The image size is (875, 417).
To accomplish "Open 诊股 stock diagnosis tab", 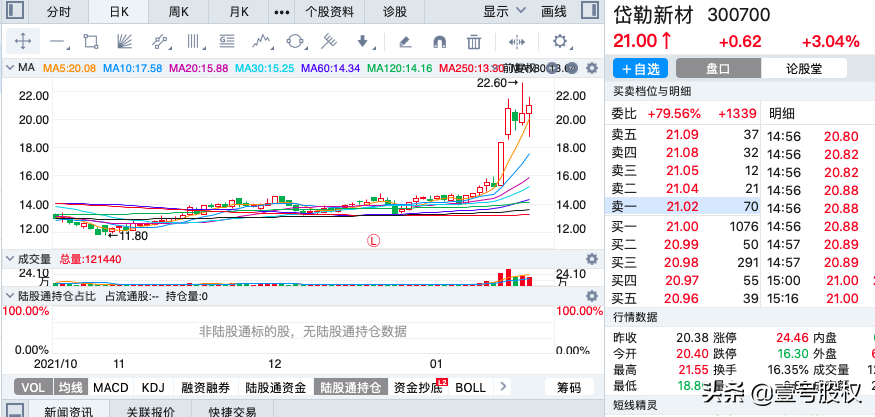I will [x=395, y=11].
